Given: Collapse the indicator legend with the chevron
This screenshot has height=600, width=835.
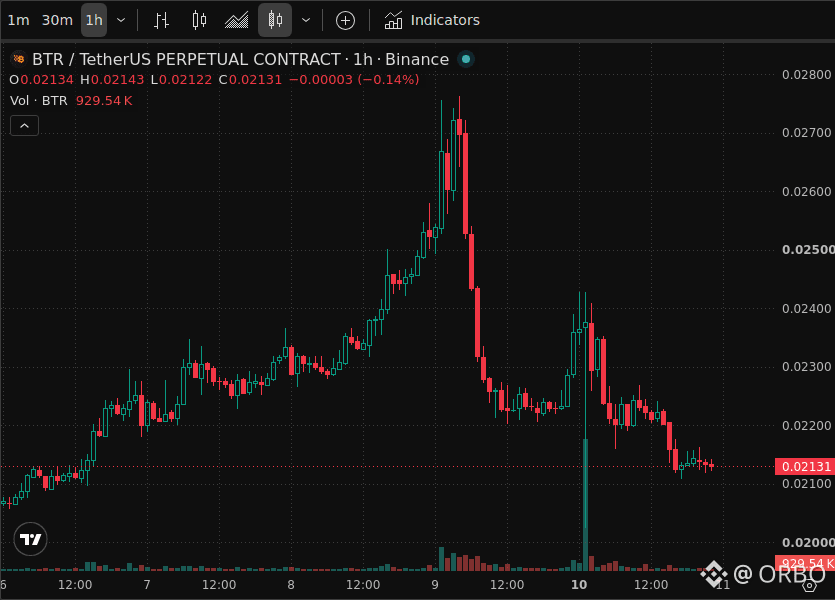Looking at the screenshot, I should coord(24,126).
